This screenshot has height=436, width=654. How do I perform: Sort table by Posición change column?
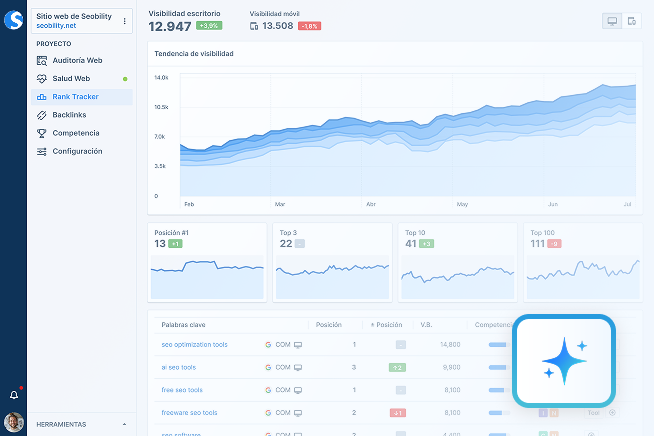(386, 325)
